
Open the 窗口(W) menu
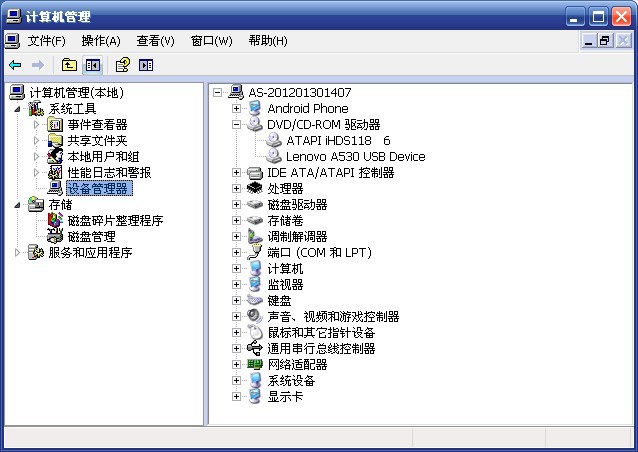coord(212,41)
